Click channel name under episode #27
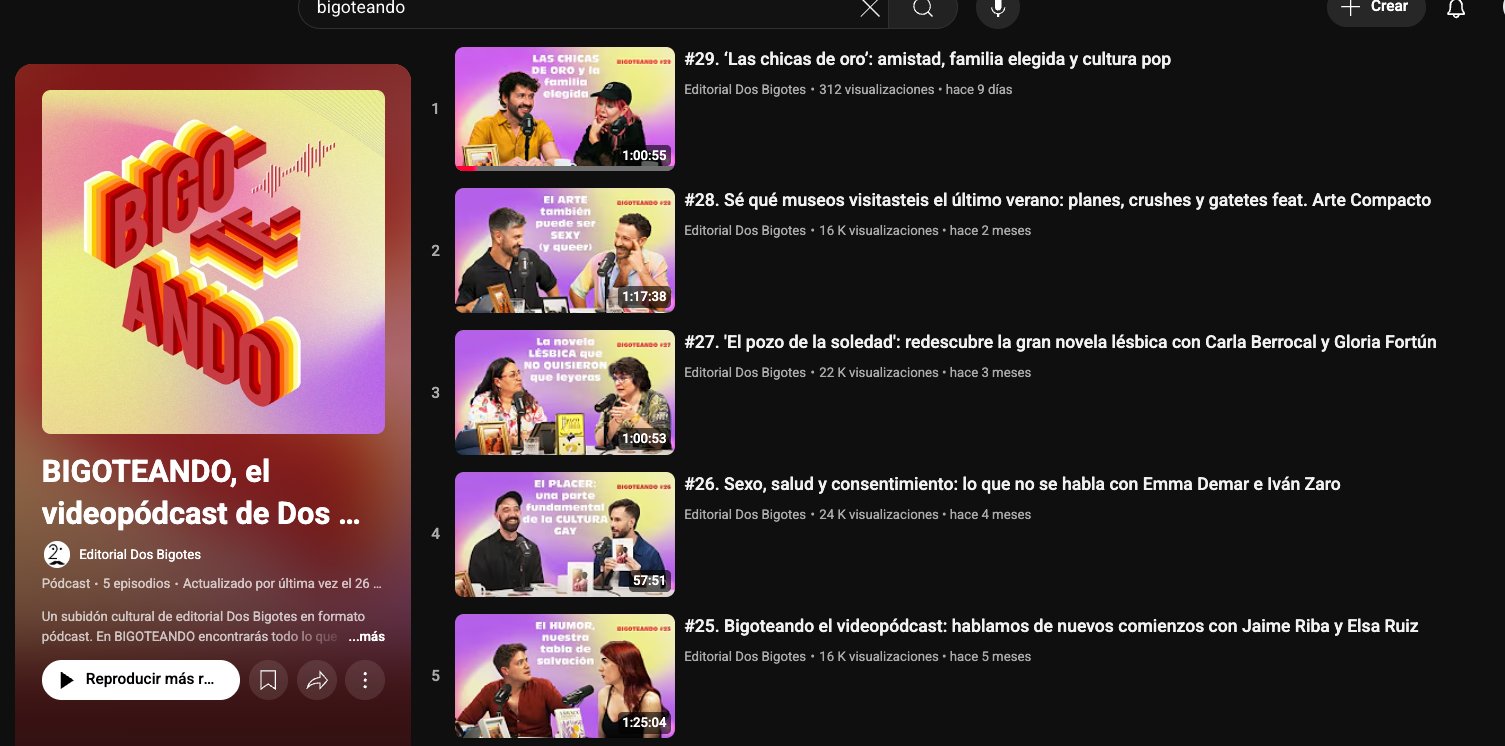This screenshot has height=746, width=1505. pyautogui.click(x=745, y=373)
